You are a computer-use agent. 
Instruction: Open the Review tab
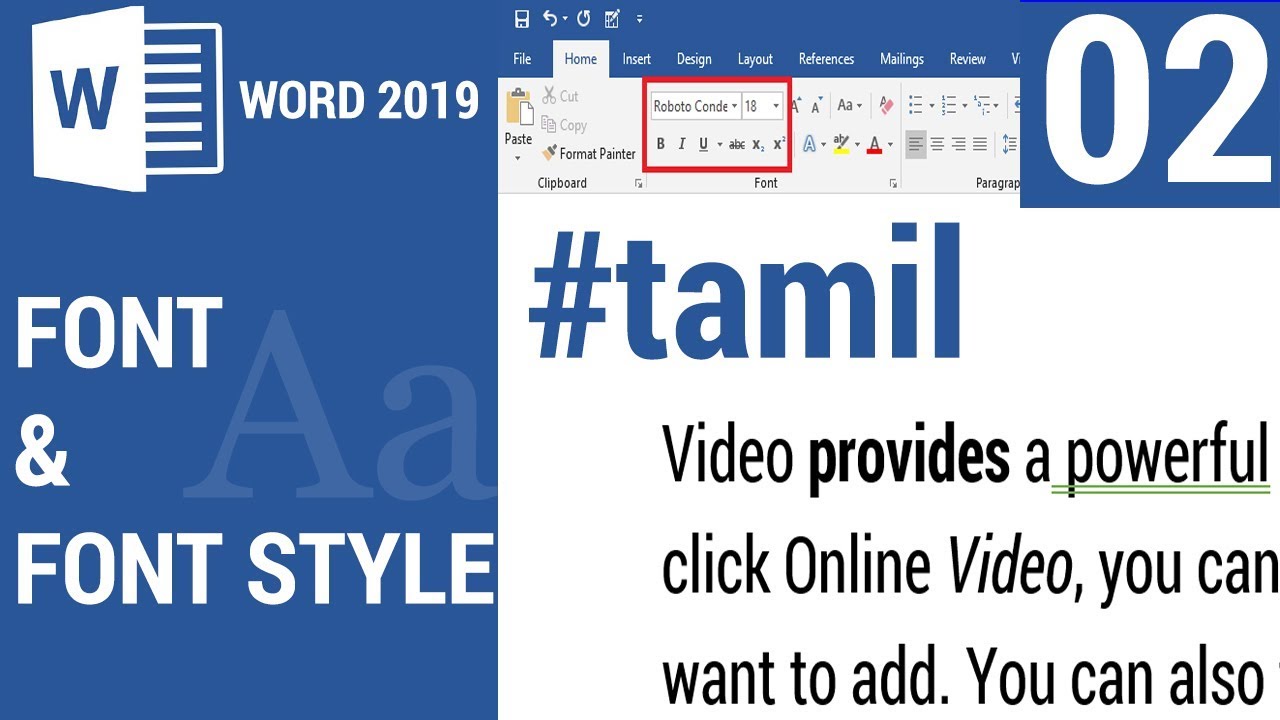[x=967, y=59]
